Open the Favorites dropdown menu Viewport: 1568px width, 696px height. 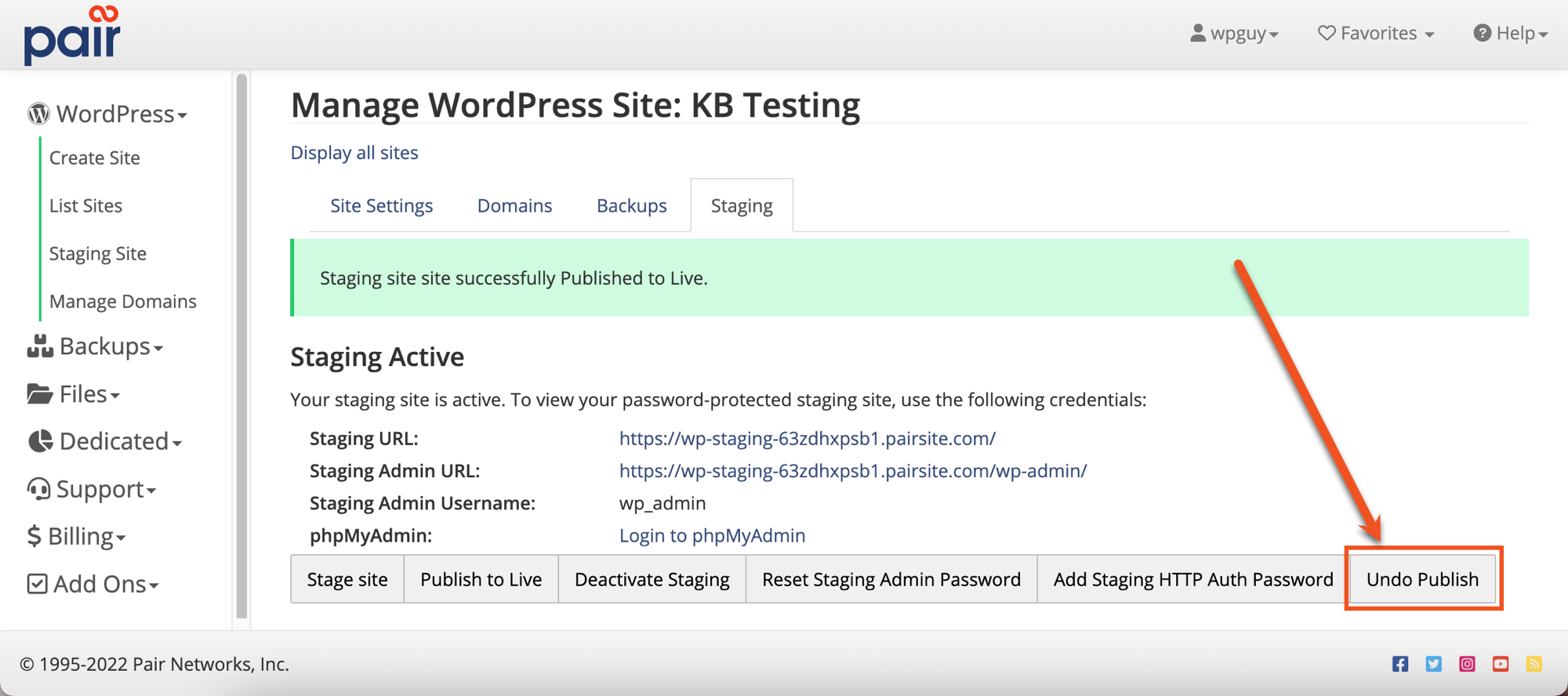coord(1376,33)
